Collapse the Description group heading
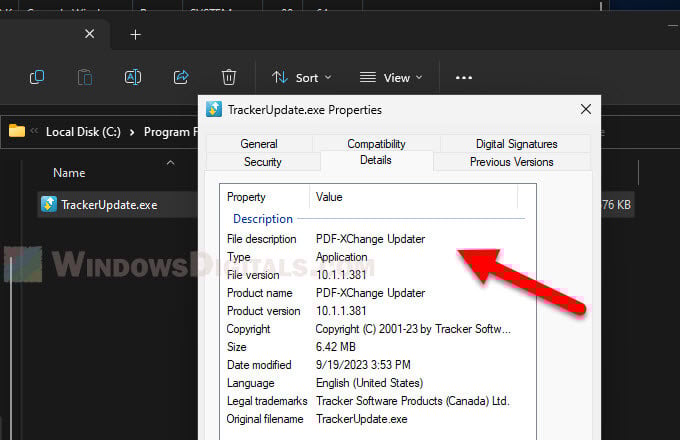 coord(263,219)
